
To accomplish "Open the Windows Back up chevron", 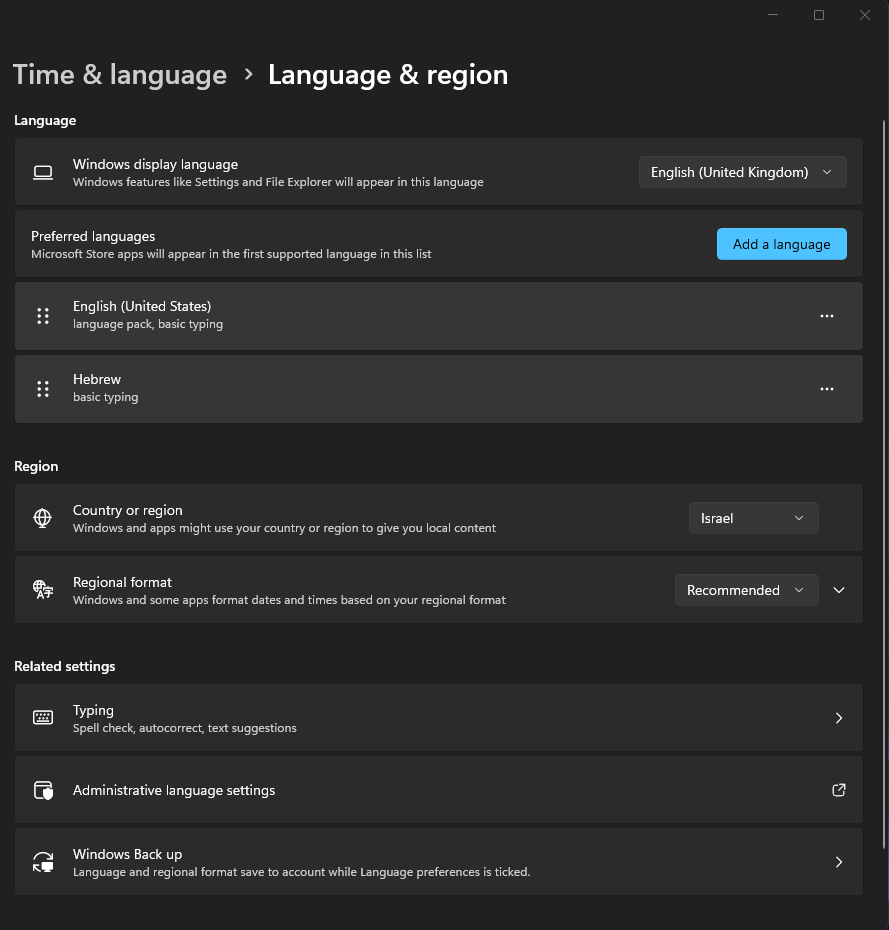I will (839, 862).
